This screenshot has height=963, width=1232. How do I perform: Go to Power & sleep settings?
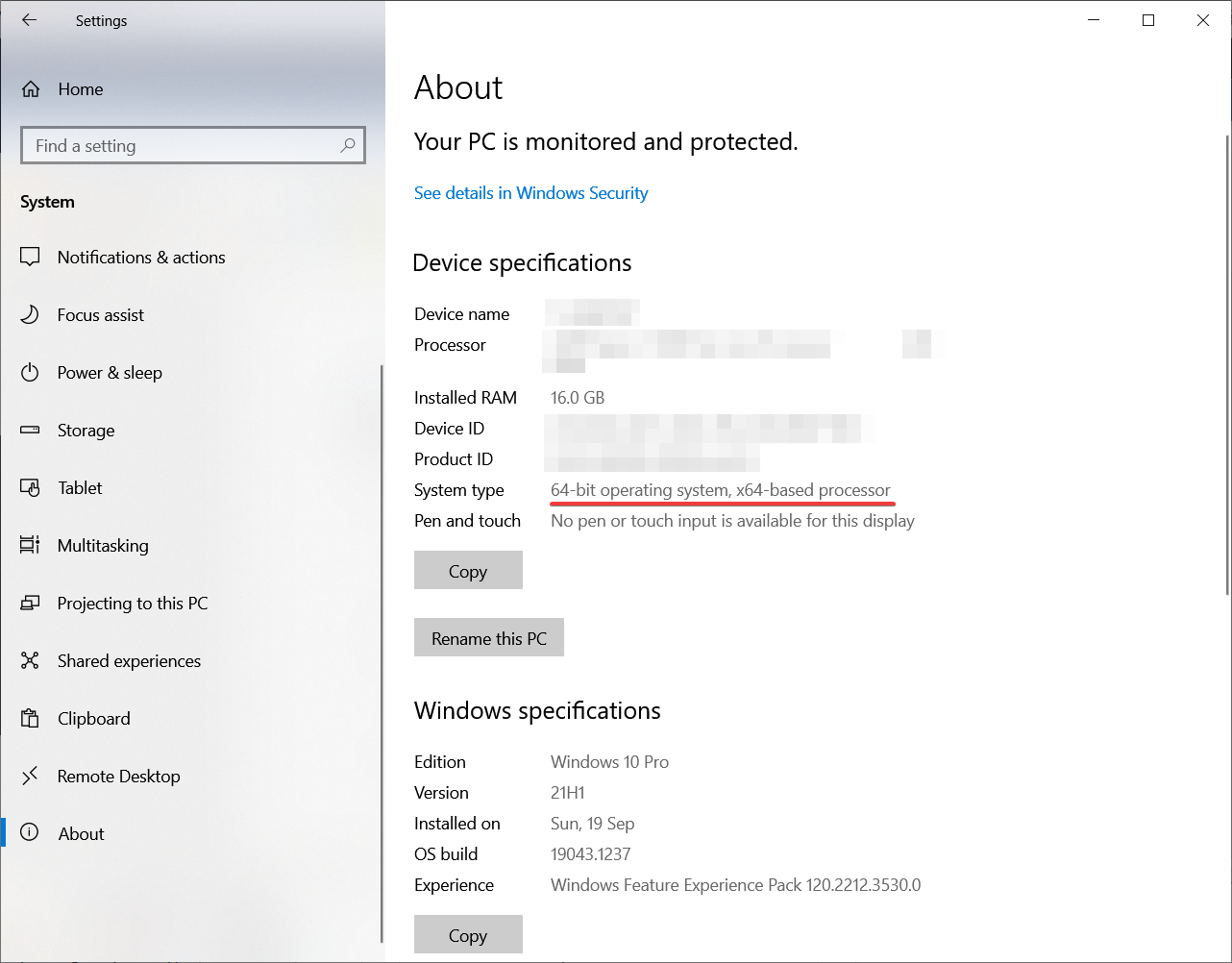110,373
